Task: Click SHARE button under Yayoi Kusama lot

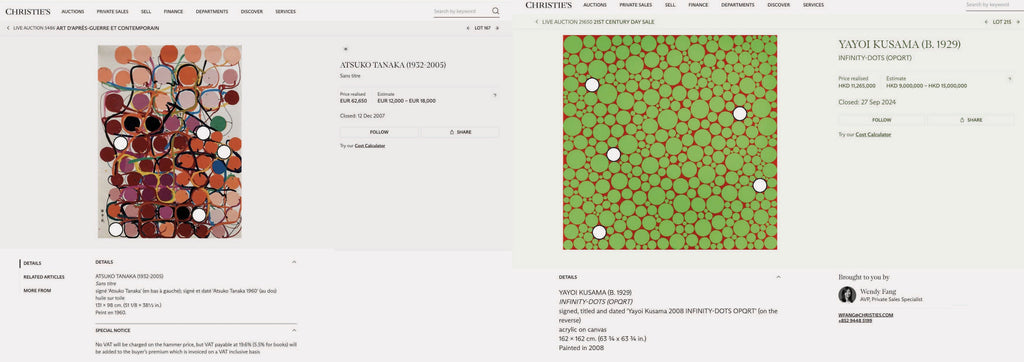Action: 970,120
